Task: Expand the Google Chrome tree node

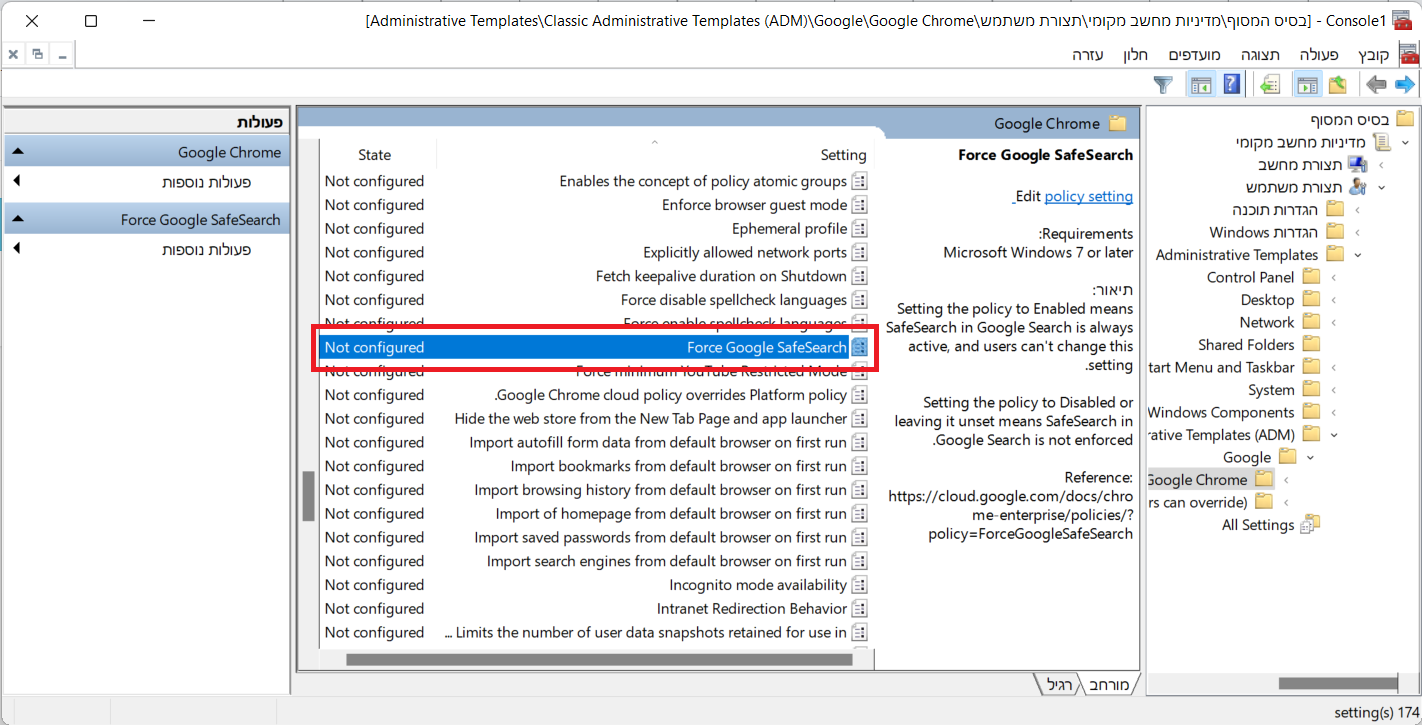Action: tap(1285, 480)
